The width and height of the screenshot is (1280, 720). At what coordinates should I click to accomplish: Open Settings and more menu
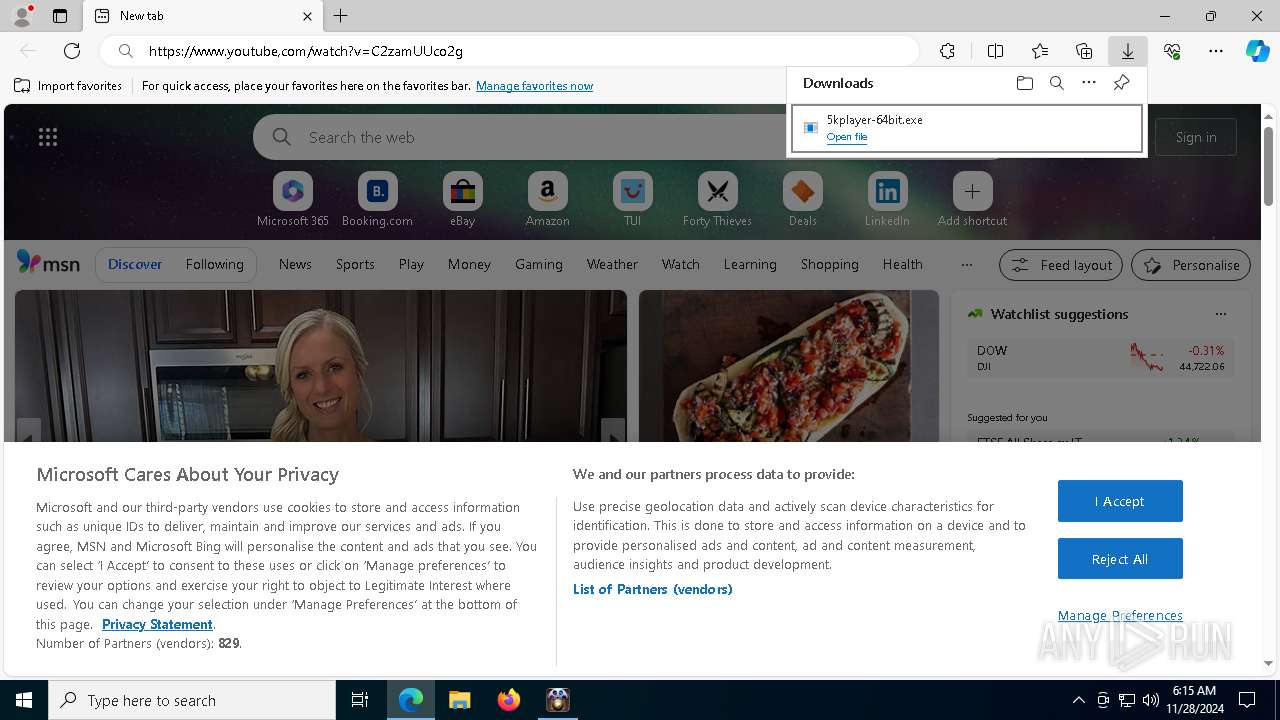click(x=1216, y=51)
